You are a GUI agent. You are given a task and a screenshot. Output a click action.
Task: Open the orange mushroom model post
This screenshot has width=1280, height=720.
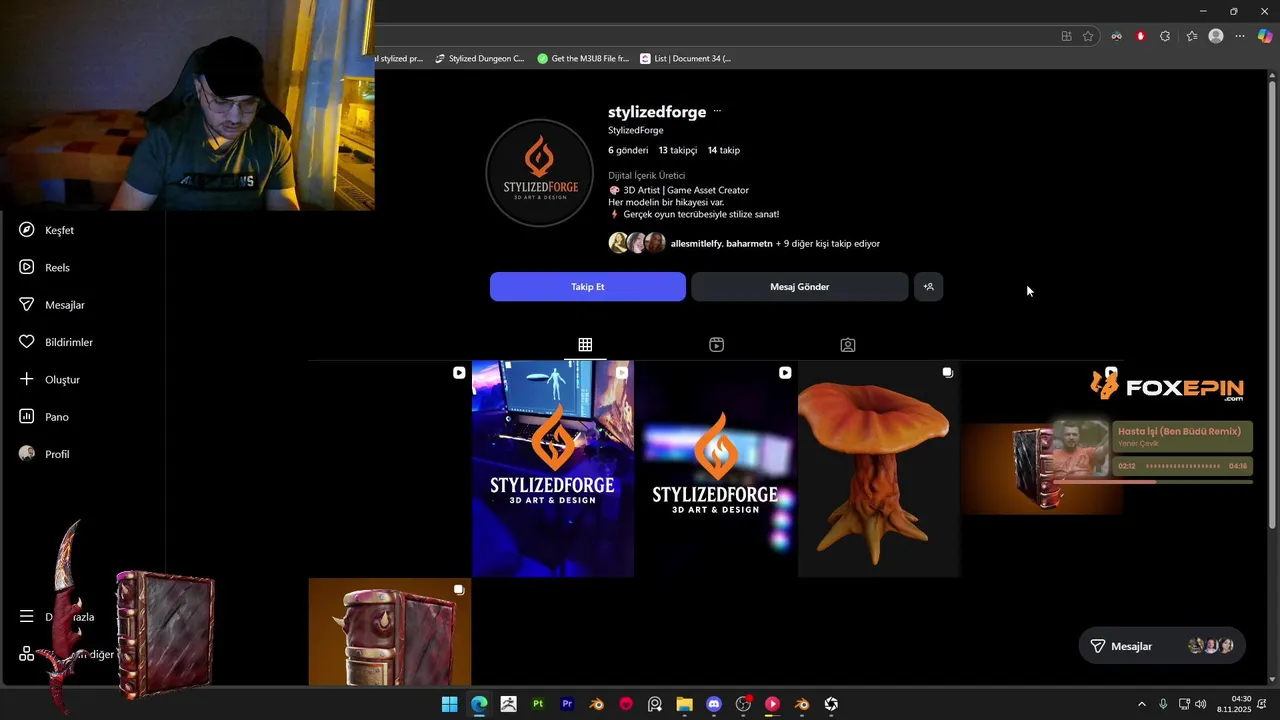pyautogui.click(x=879, y=469)
